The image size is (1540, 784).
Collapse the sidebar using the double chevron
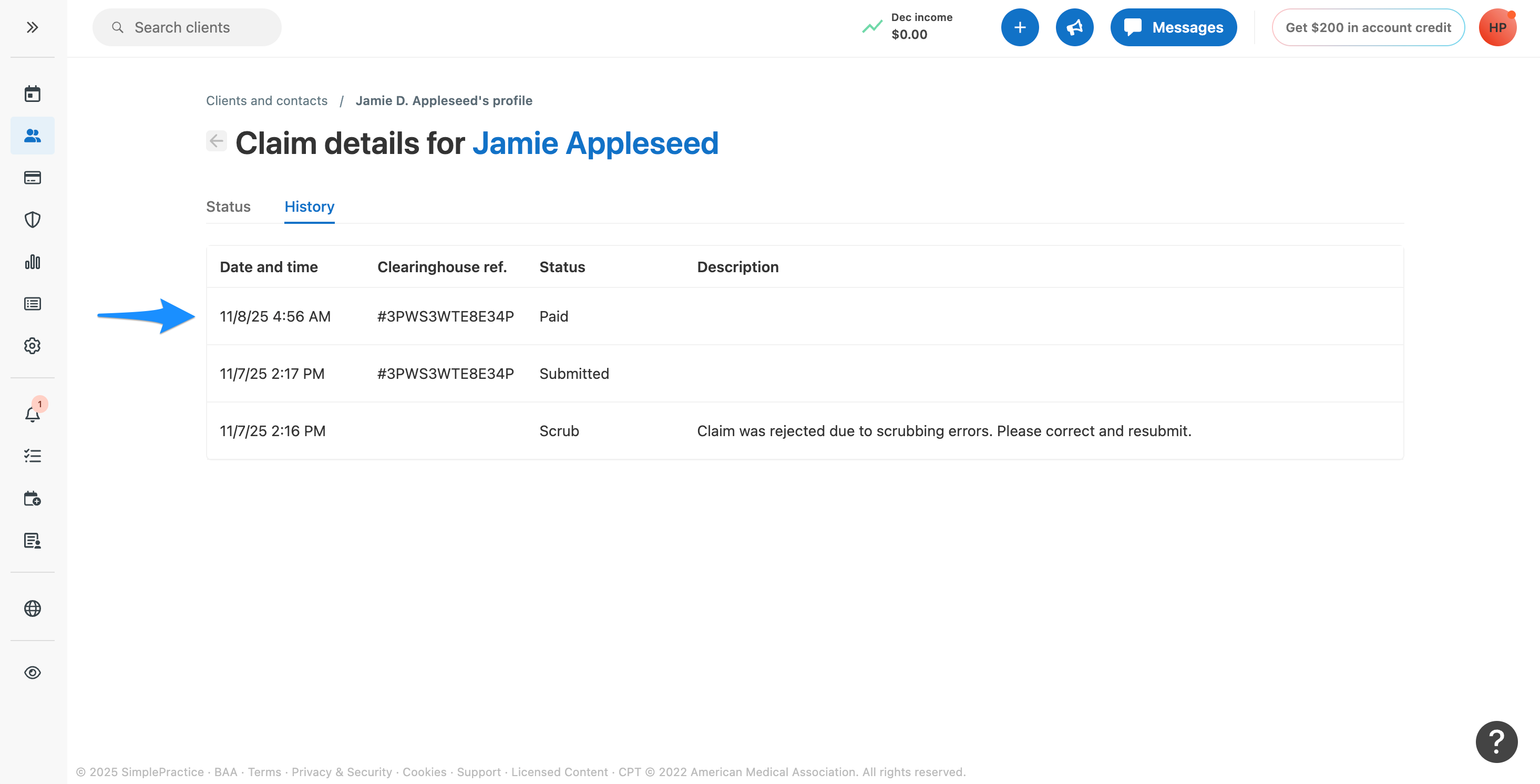32,27
